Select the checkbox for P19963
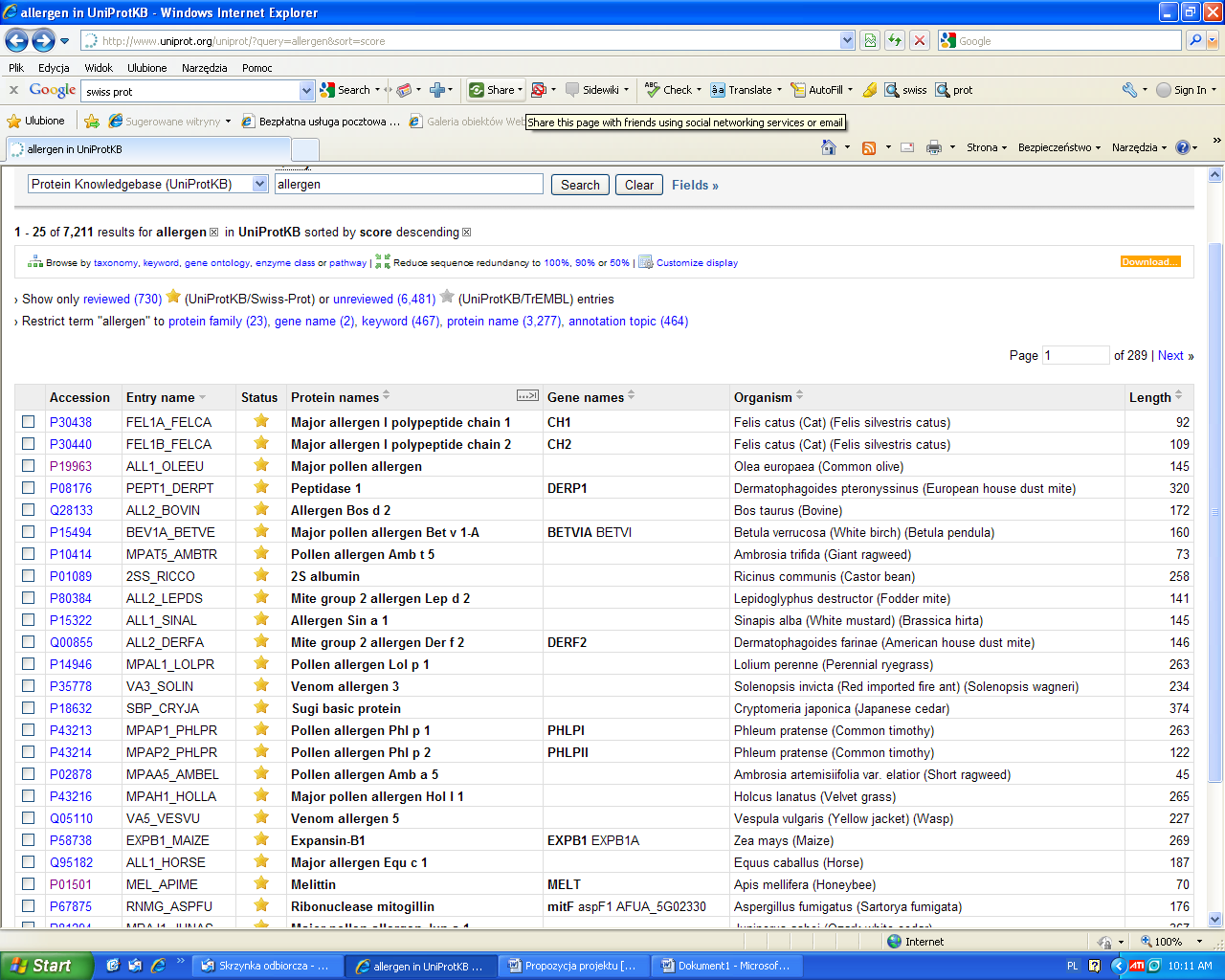Screen dimensions: 1225x980 point(29,466)
